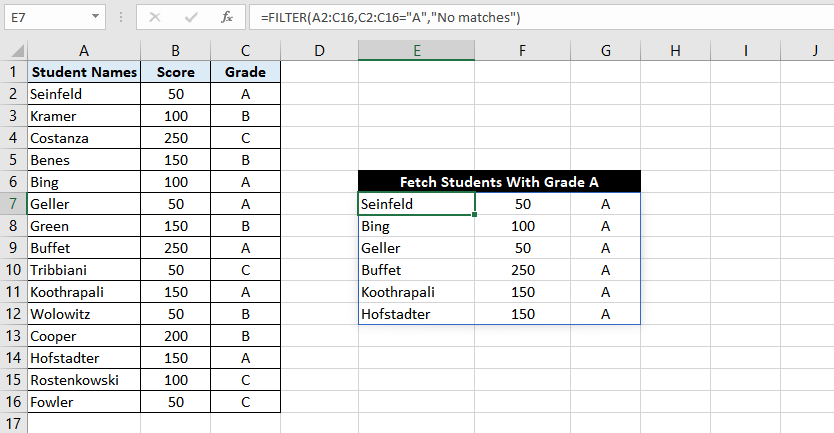Select the Kramer name cell
Image resolution: width=834 pixels, height=433 pixels.
coord(84,116)
